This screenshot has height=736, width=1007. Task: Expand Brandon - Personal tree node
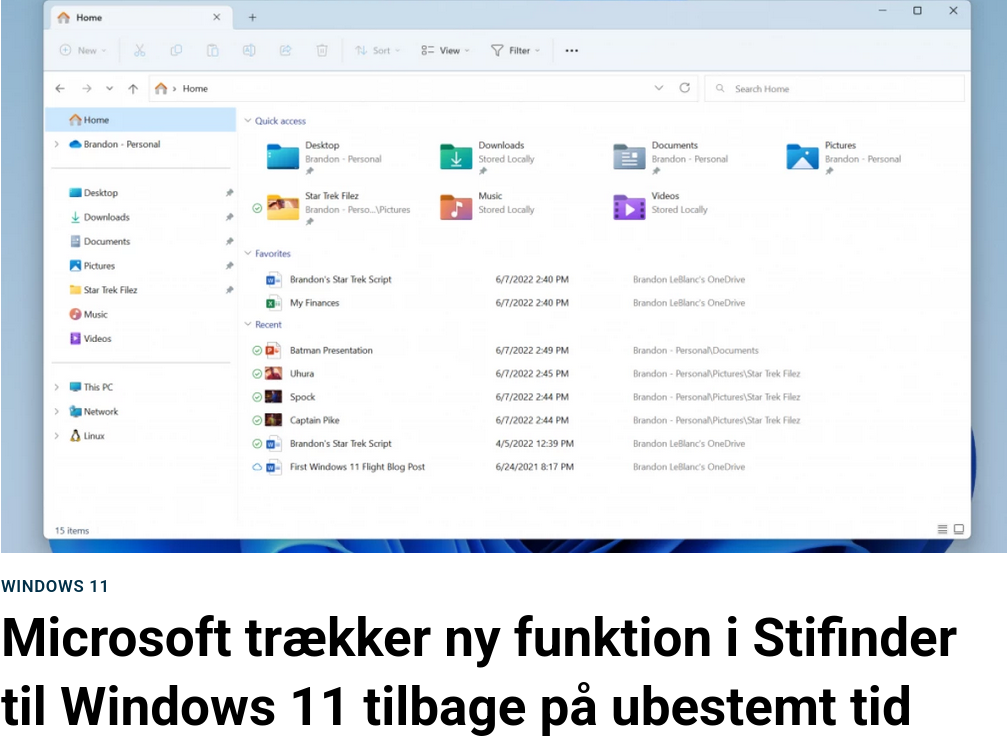[x=57, y=145]
